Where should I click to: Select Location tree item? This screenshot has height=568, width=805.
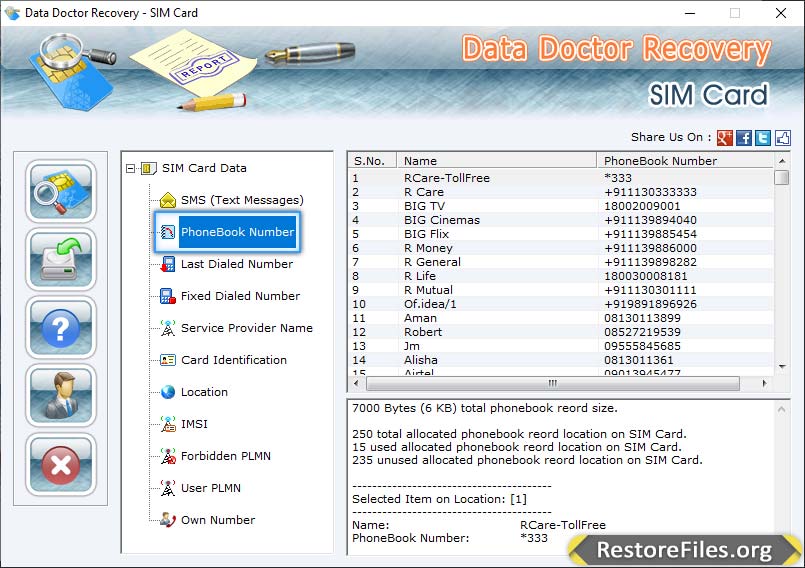[x=204, y=392]
